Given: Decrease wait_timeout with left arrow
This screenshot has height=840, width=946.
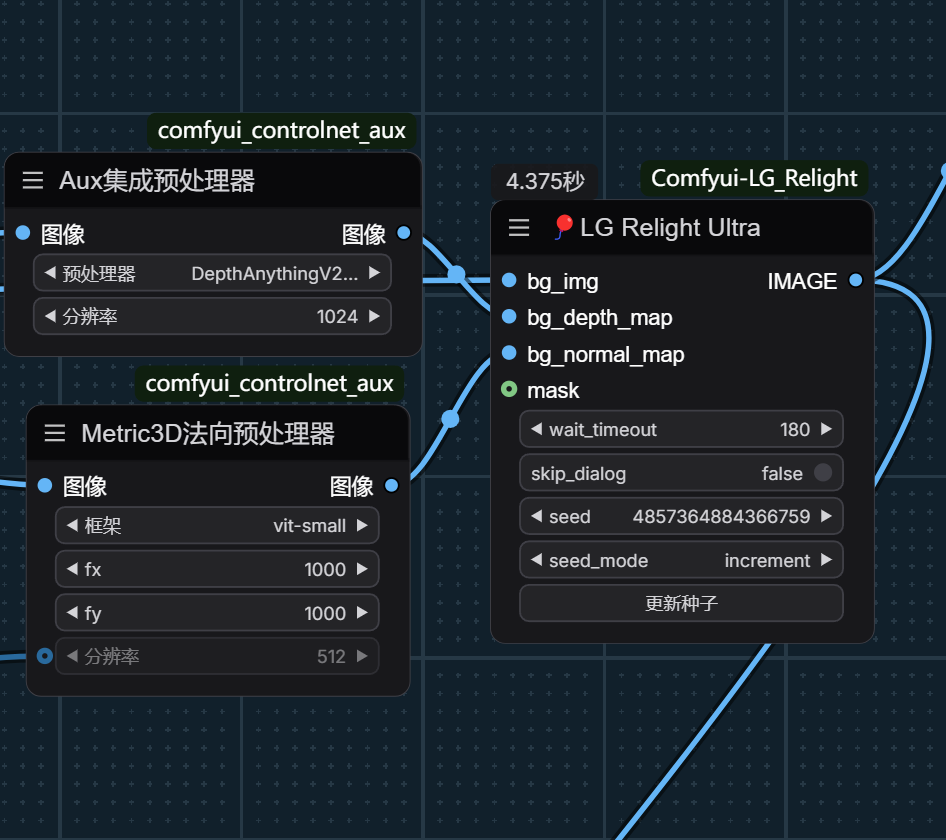Looking at the screenshot, I should pos(536,429).
